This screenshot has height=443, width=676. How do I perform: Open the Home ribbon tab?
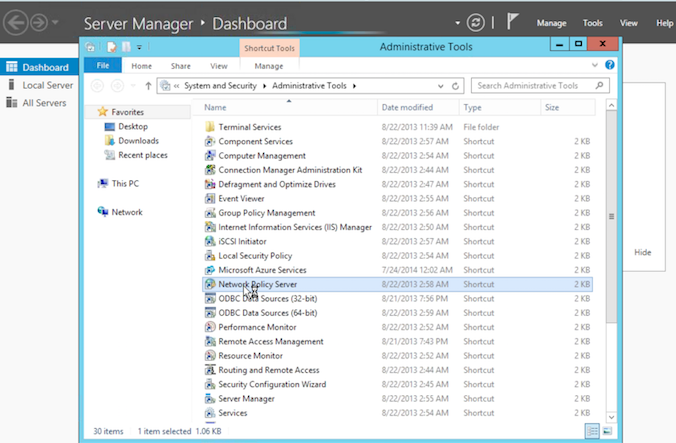(141, 66)
